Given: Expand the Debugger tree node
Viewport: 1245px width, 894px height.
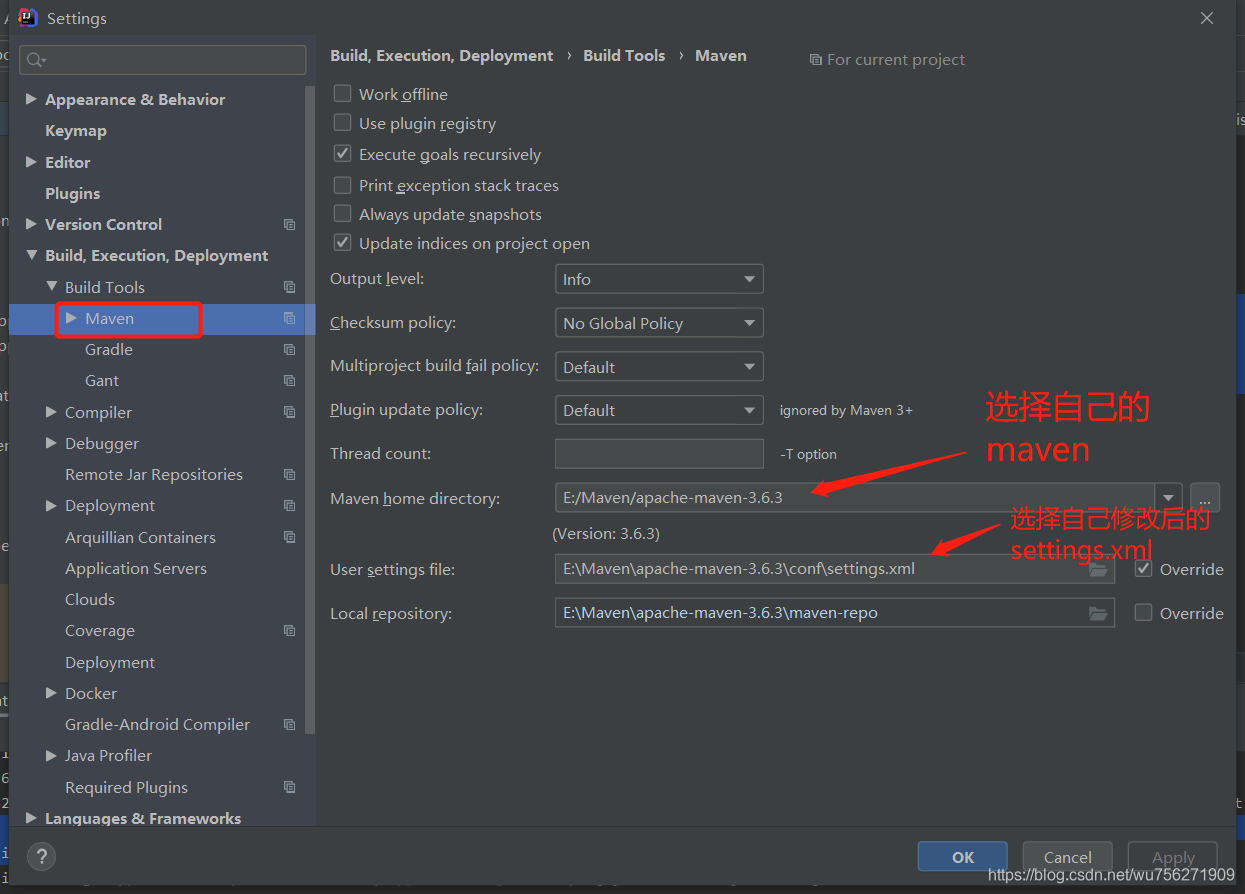Looking at the screenshot, I should [51, 443].
